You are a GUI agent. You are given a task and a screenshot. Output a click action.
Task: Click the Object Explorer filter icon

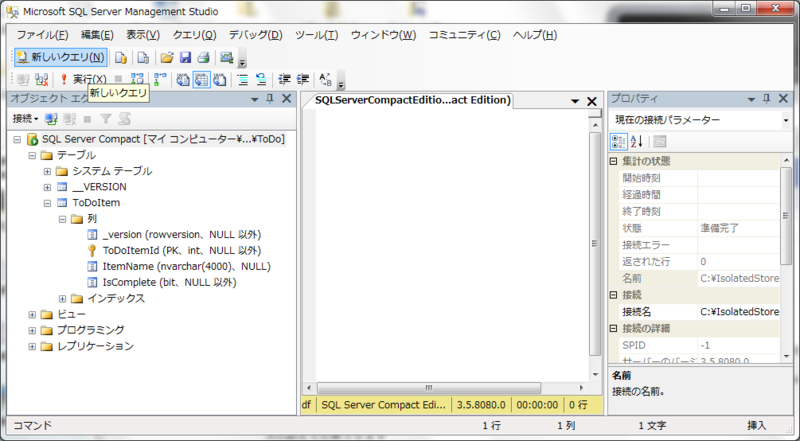pyautogui.click(x=106, y=119)
